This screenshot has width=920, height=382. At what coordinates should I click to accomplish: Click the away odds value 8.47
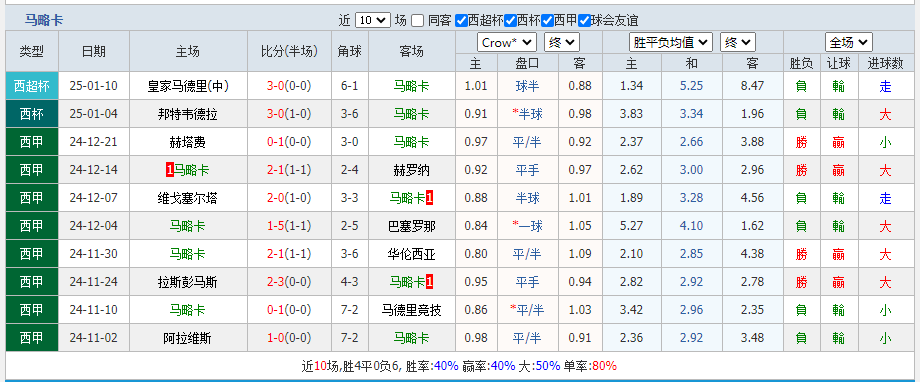point(752,86)
